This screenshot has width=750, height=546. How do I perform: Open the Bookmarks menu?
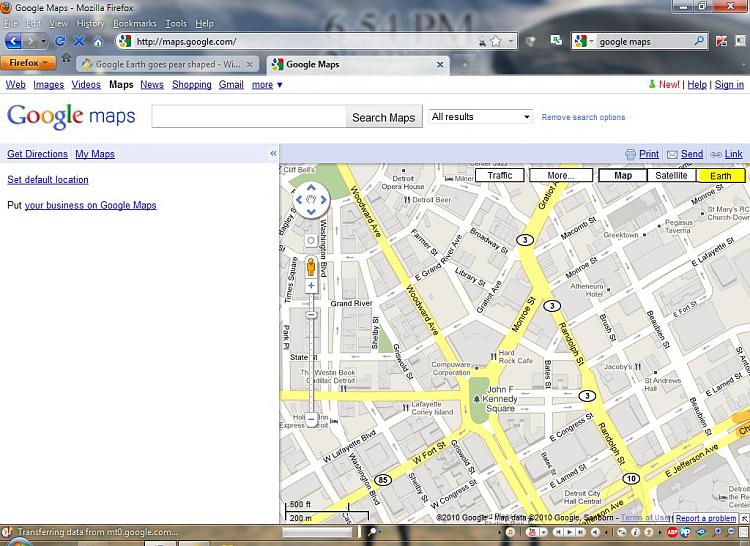point(134,23)
